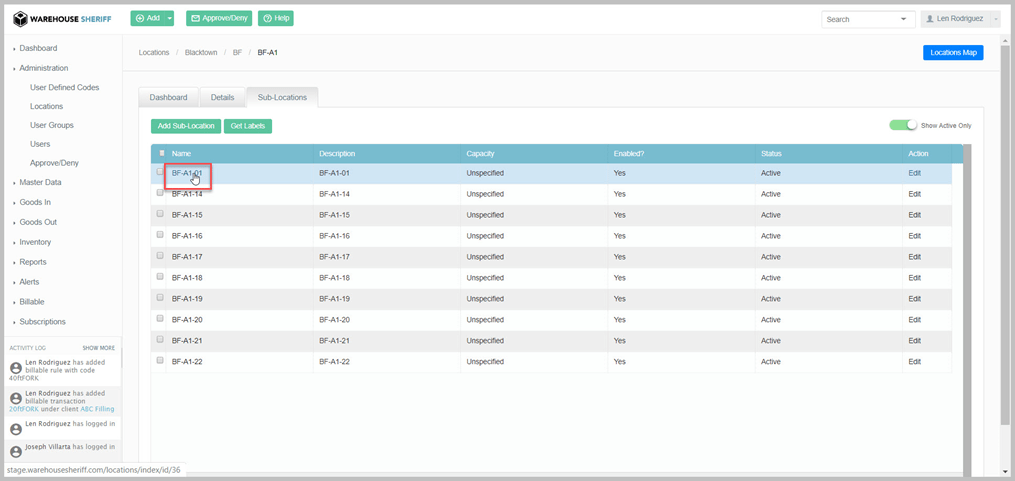Viewport: 1015px width, 481px height.
Task: Click the table header select-all icon
Action: tap(162, 153)
